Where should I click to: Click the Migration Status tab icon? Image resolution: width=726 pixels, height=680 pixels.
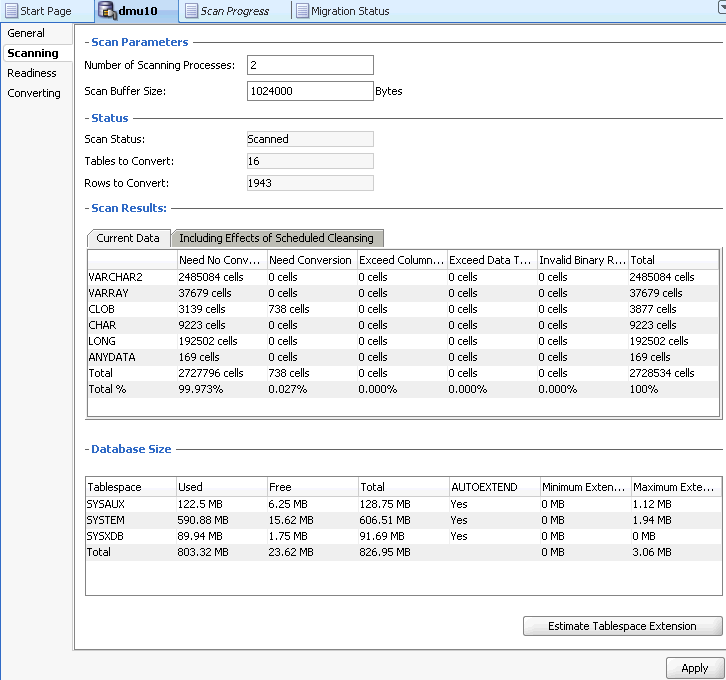pyautogui.click(x=301, y=11)
